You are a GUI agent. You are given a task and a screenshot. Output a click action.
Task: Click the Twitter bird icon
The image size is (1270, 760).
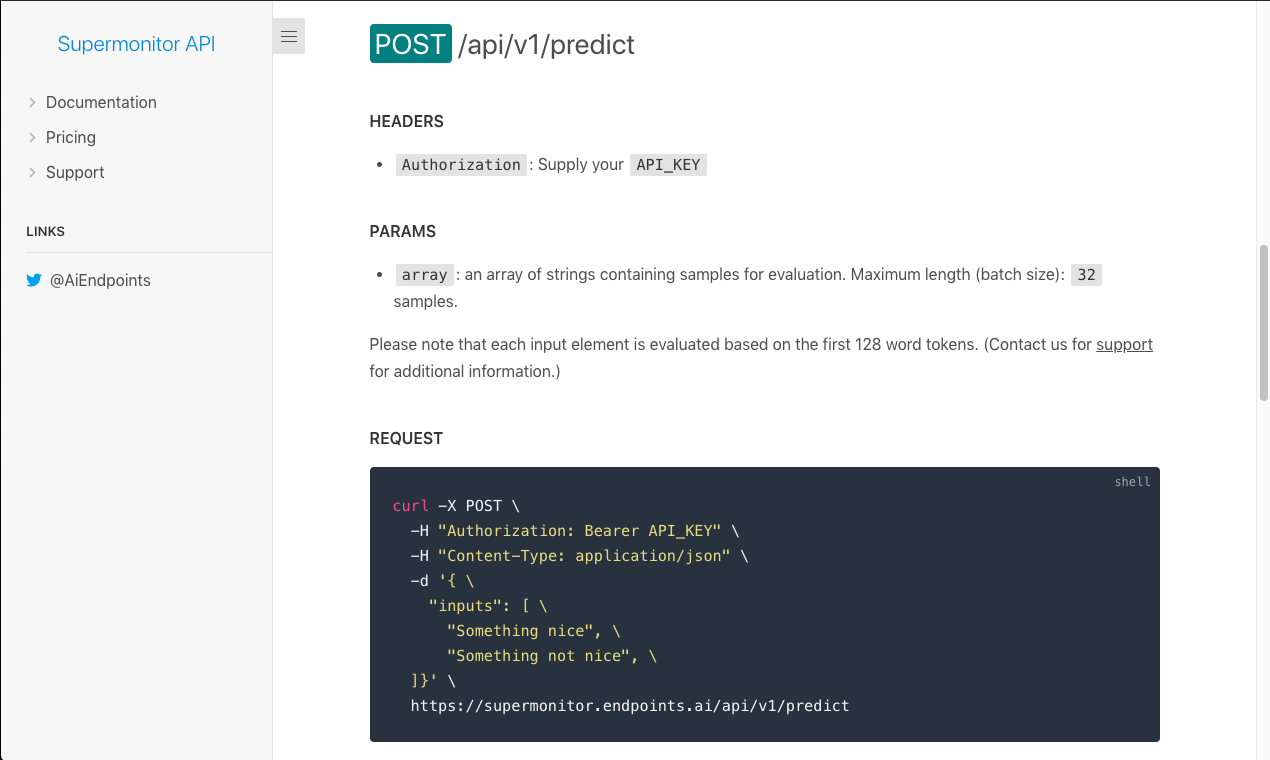coord(34,281)
